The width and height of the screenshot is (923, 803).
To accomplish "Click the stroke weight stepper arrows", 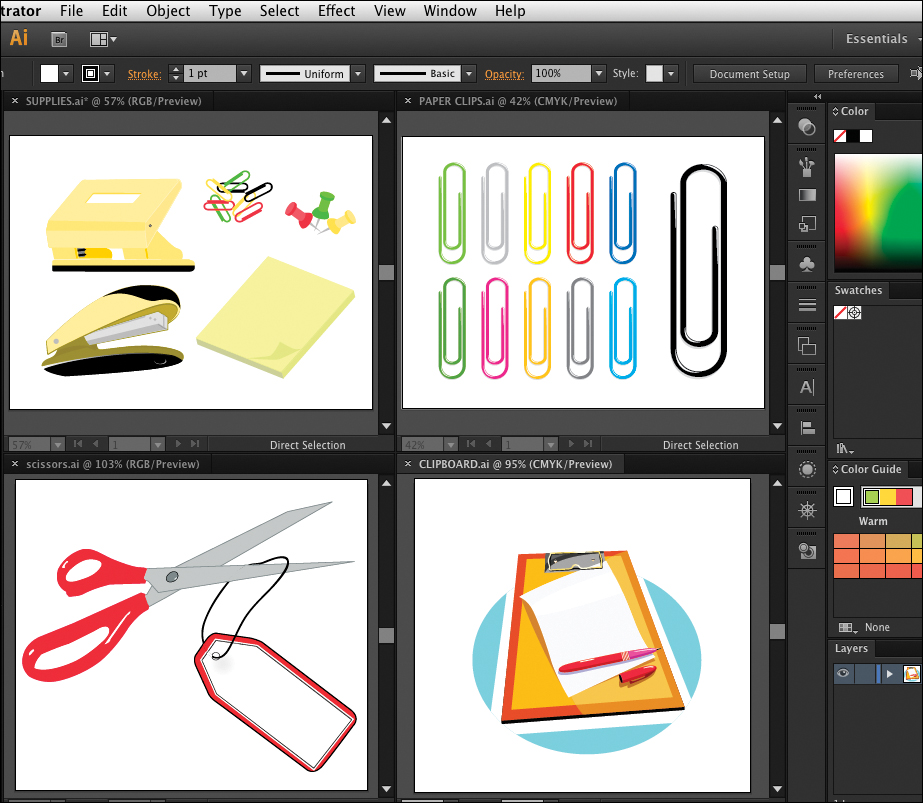I will pos(175,74).
